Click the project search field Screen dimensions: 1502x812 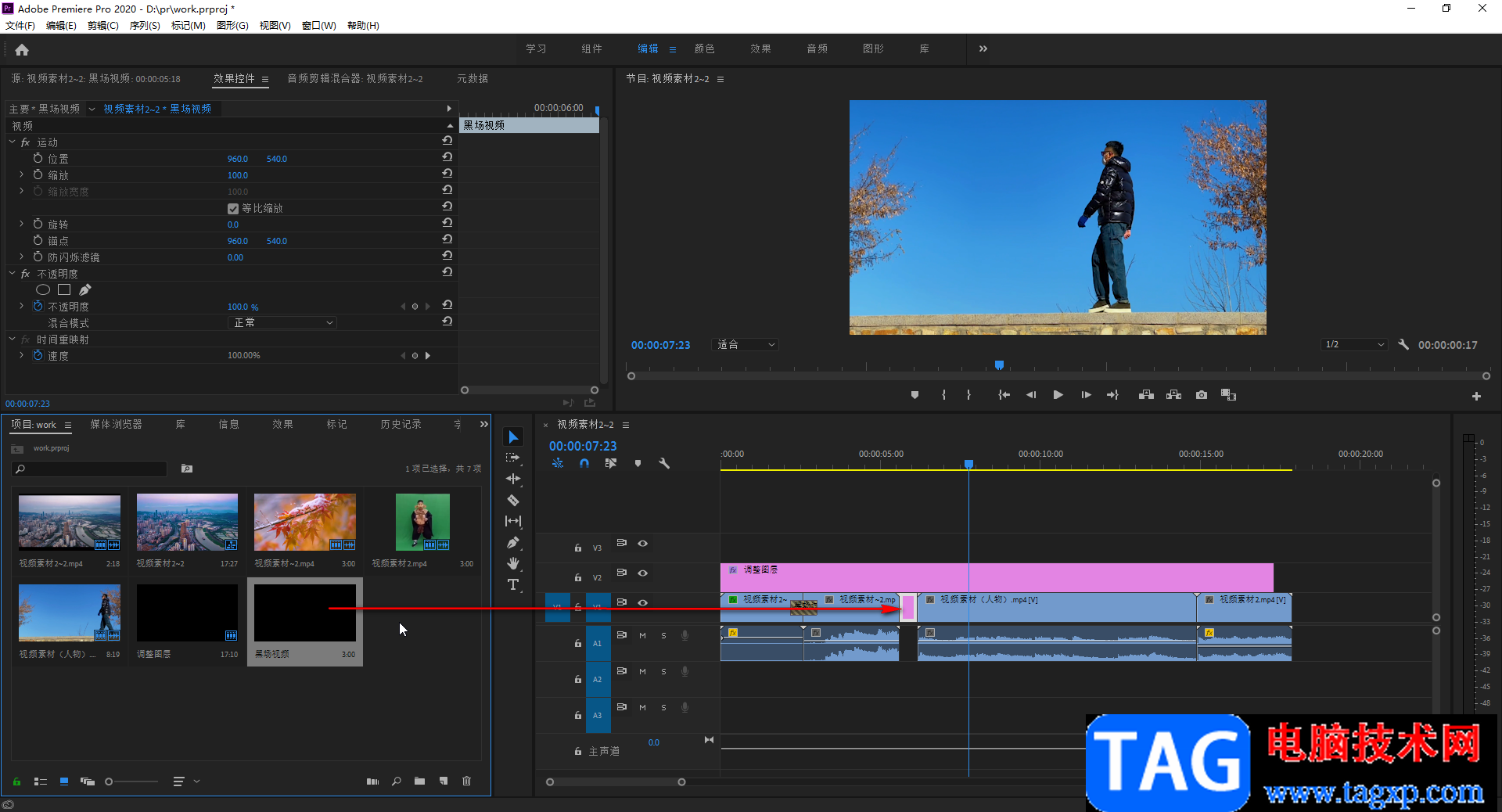tap(90, 469)
